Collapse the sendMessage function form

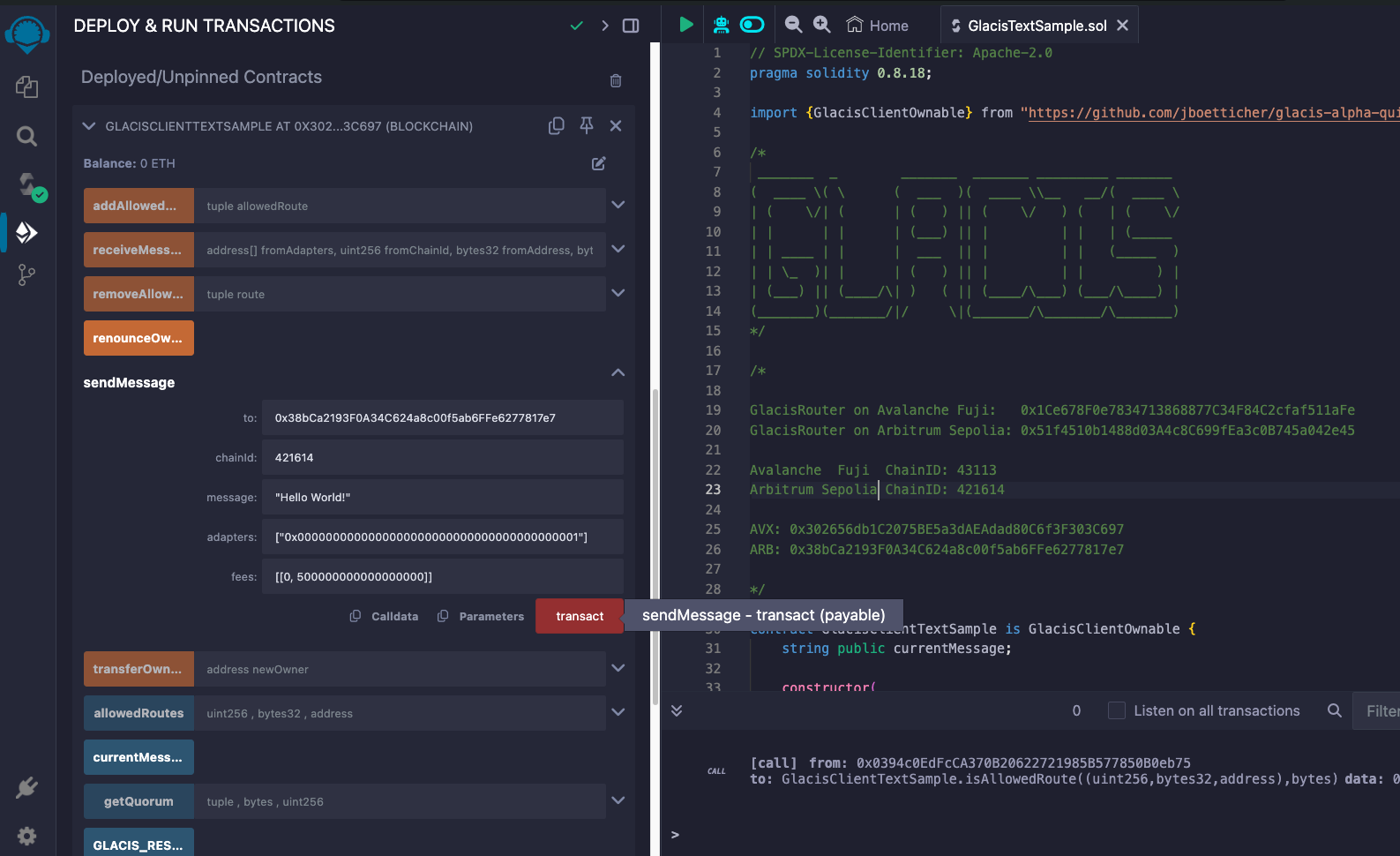pyautogui.click(x=618, y=372)
